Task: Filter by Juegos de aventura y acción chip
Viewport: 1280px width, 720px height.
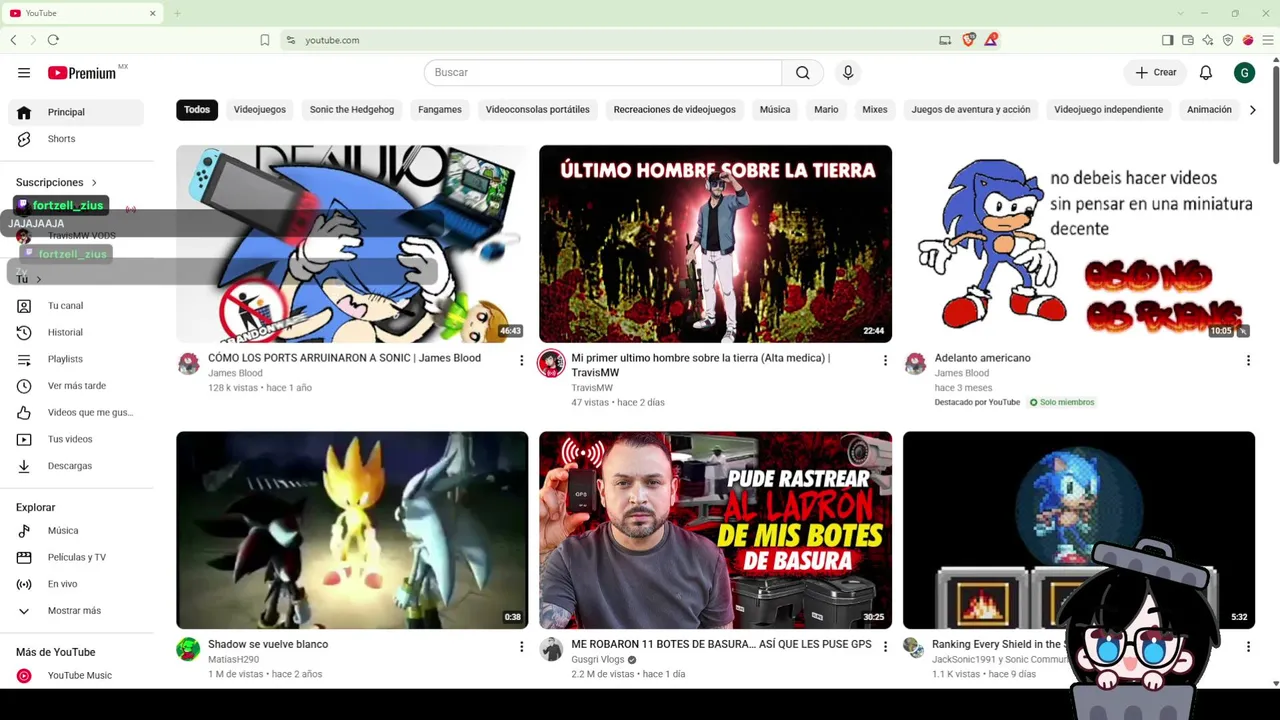Action: (x=971, y=110)
